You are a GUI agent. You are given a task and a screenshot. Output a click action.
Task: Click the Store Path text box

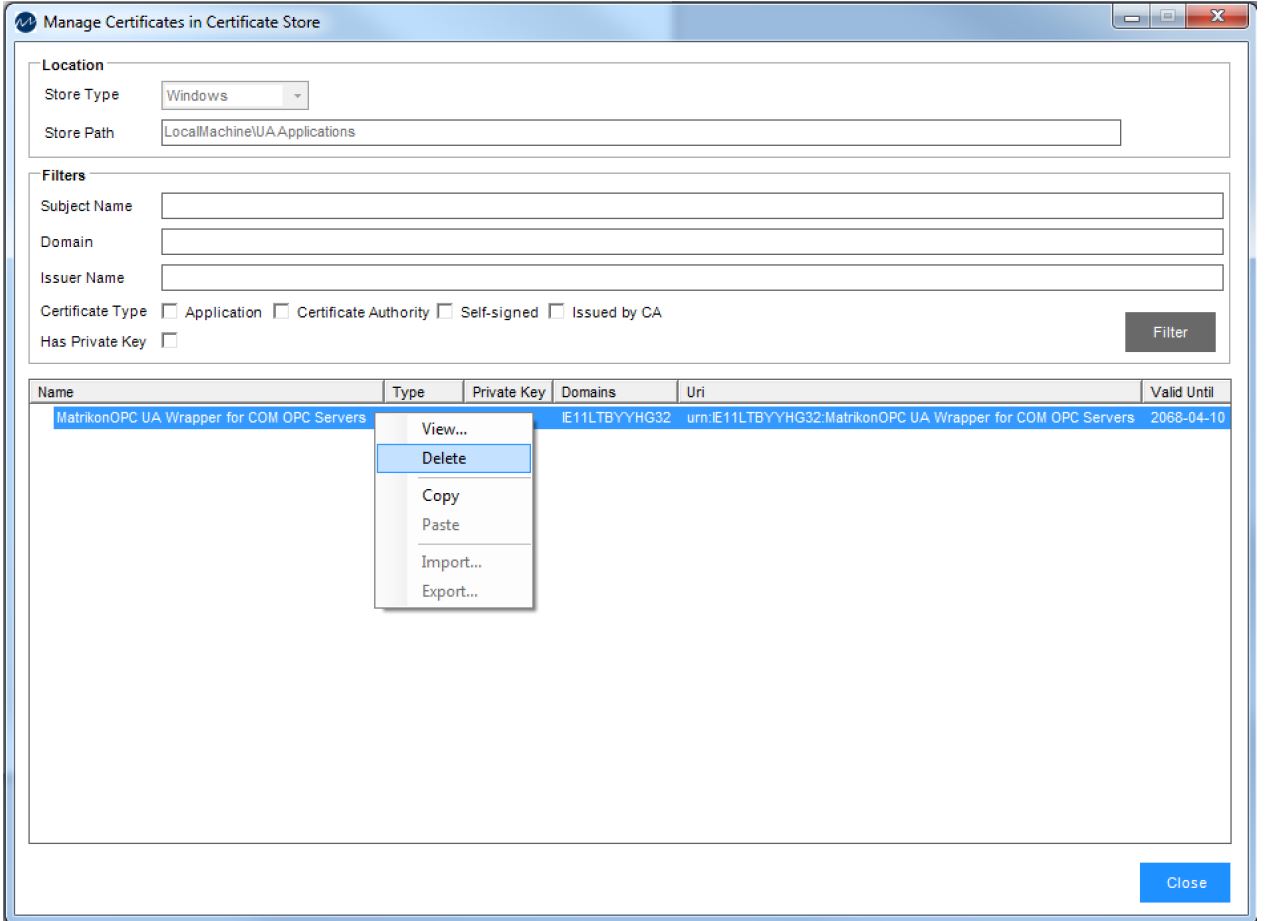[640, 132]
